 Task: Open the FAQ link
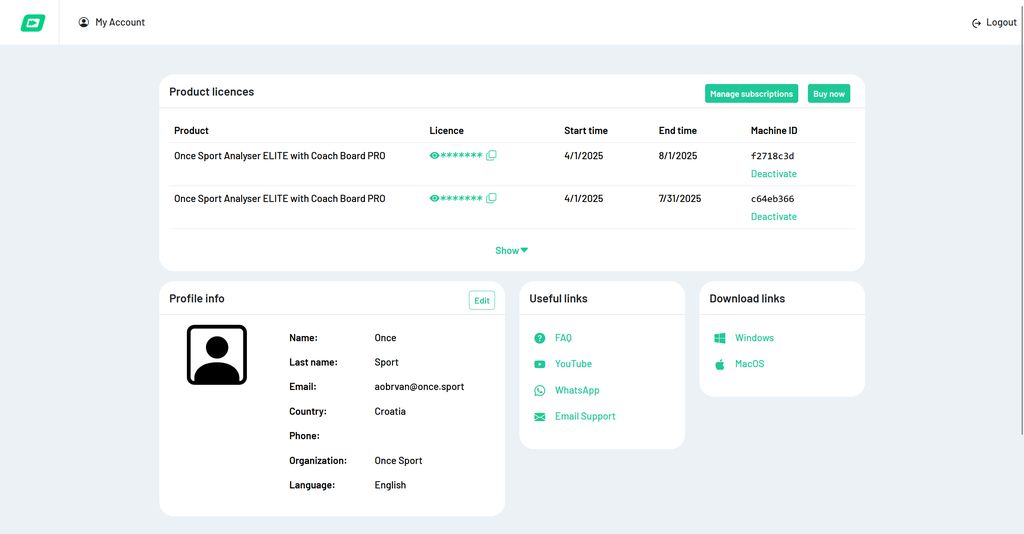click(x=563, y=338)
